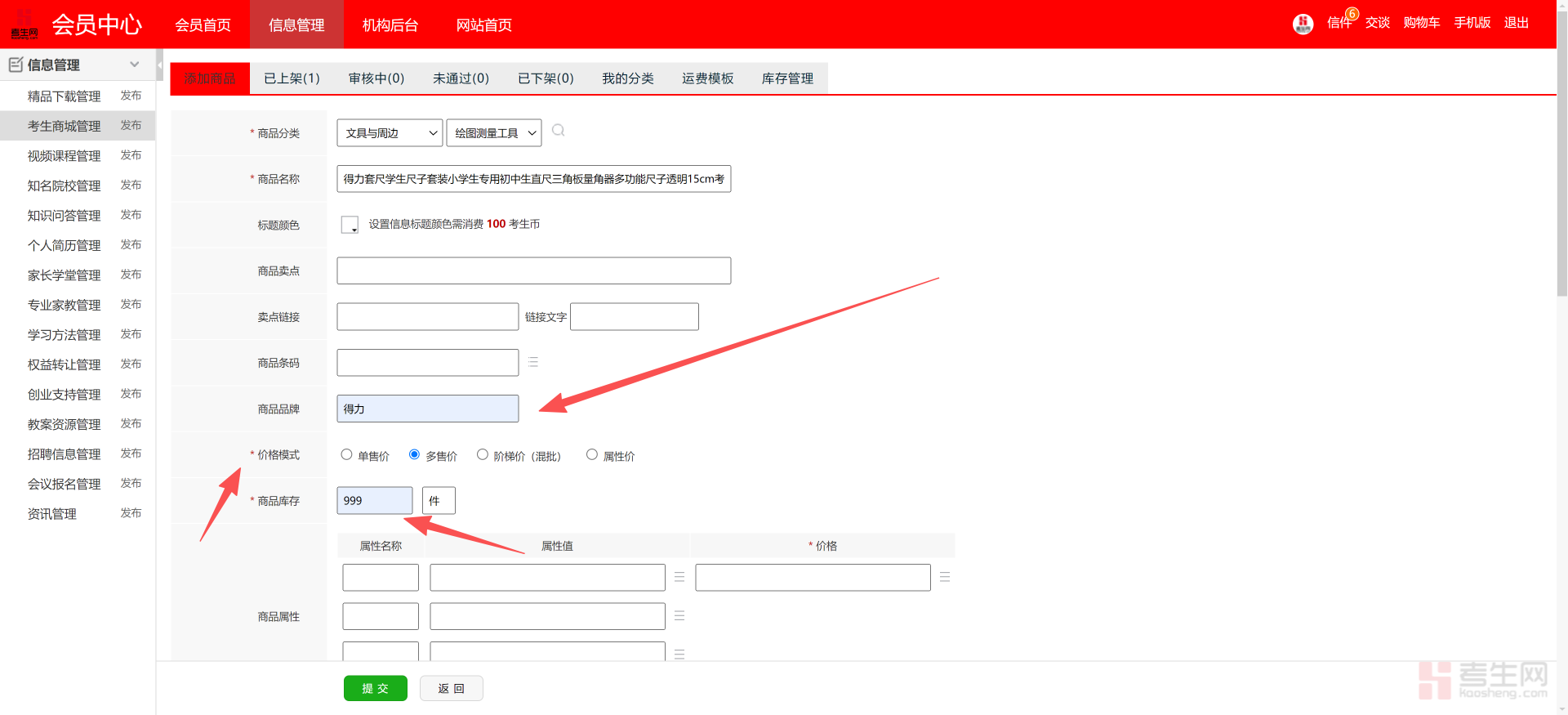This screenshot has width=1568, height=715.
Task: Choose the 属性价 radio option
Action: [x=592, y=455]
